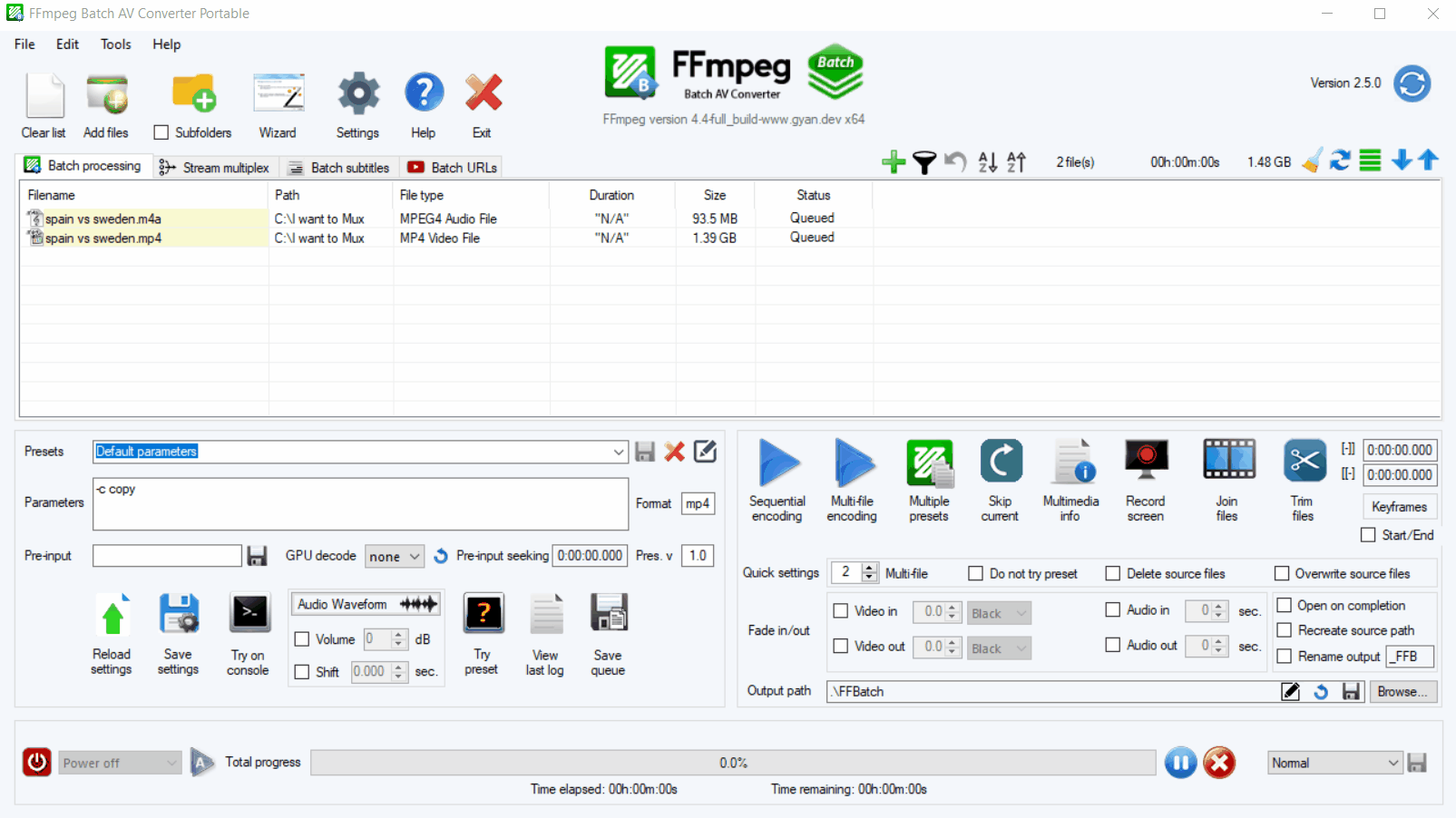Enable the Subfolders checkbox
The height and width of the screenshot is (818, 1456).
pos(161,132)
